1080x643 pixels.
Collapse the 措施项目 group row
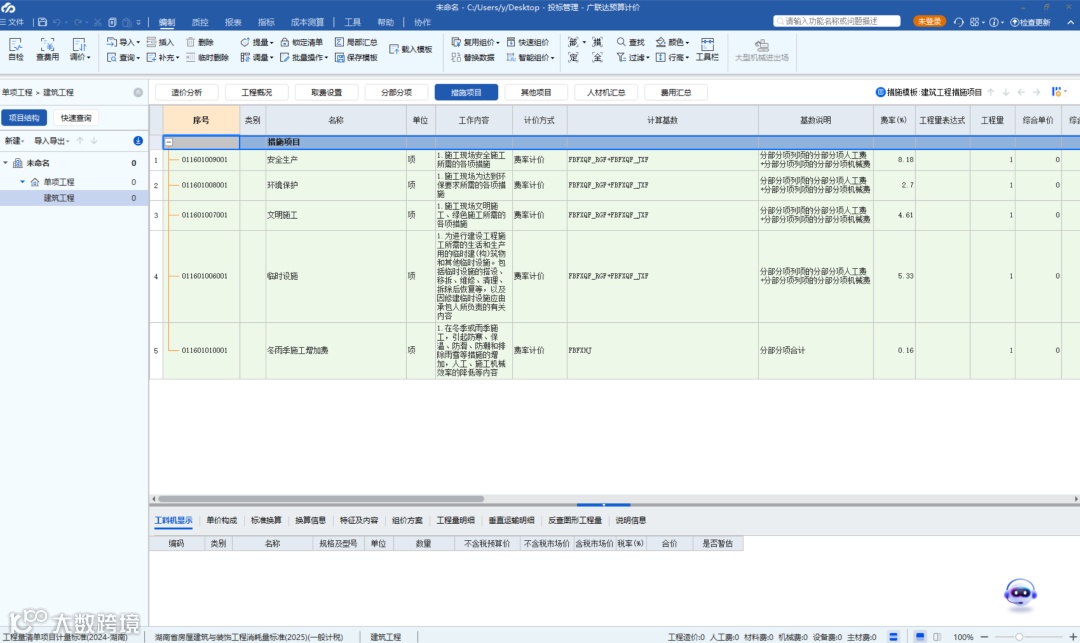[168, 143]
